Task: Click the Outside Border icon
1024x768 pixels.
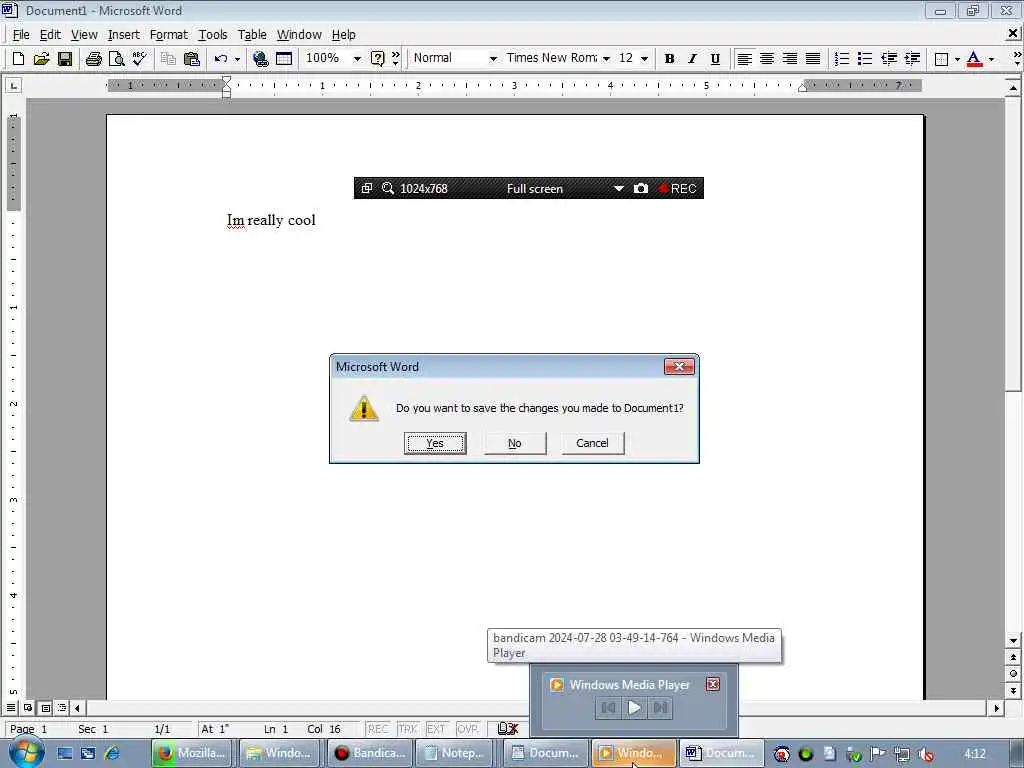Action: (941, 59)
